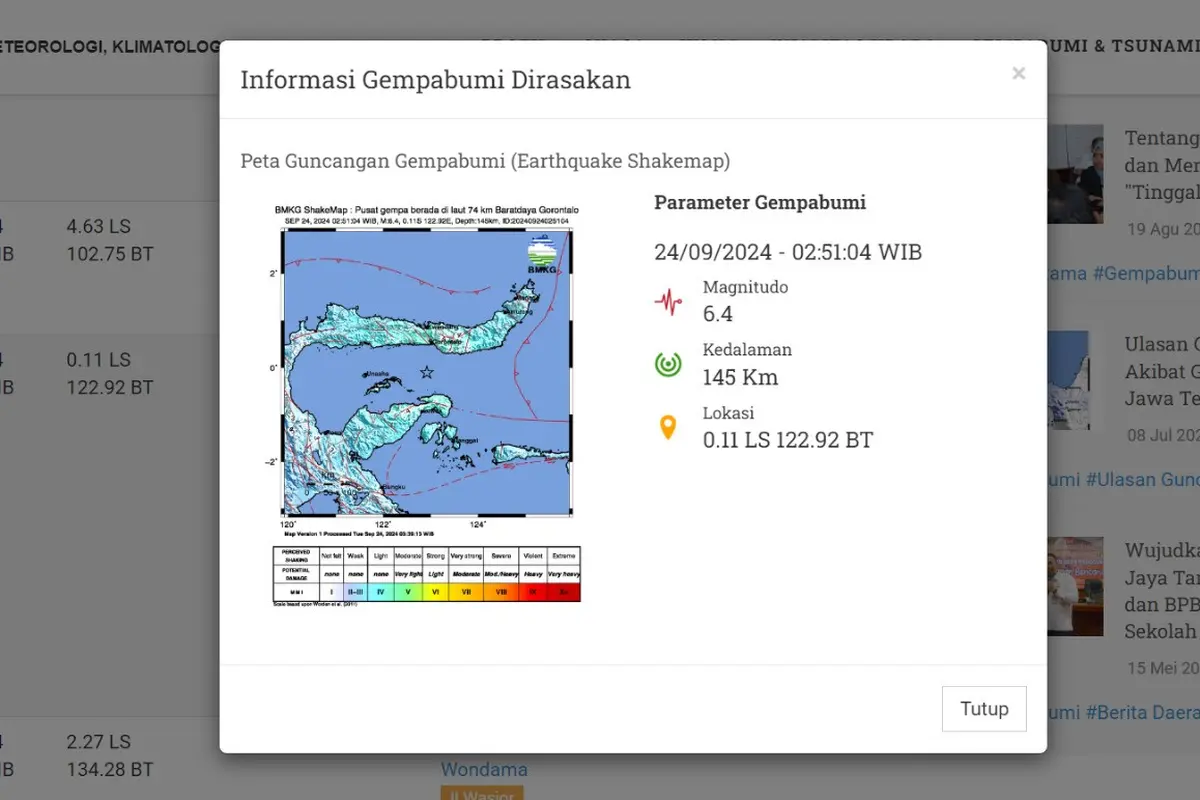Click the epicenter star on the shakemap

point(427,372)
